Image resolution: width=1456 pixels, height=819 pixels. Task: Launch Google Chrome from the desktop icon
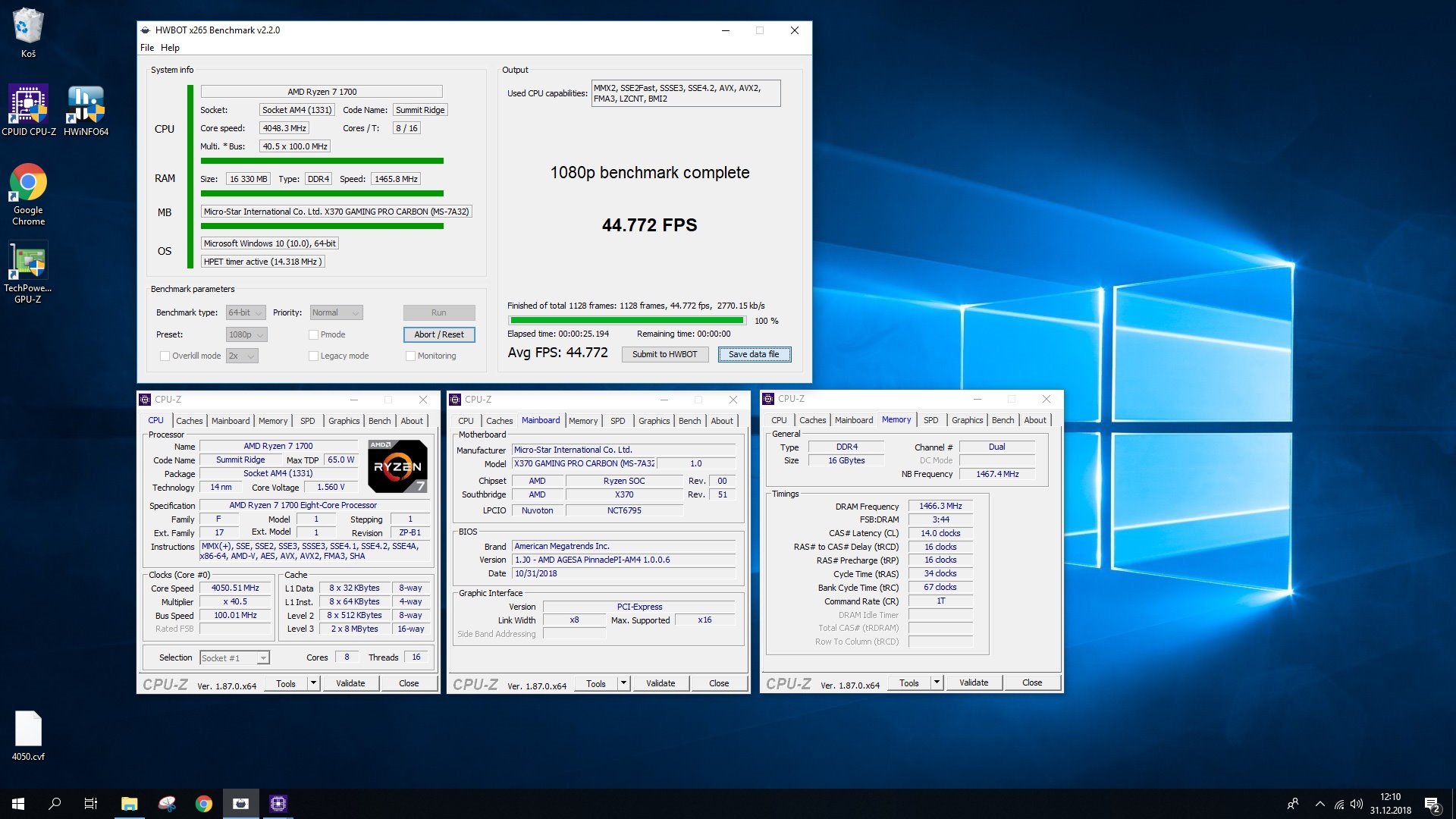tap(28, 194)
